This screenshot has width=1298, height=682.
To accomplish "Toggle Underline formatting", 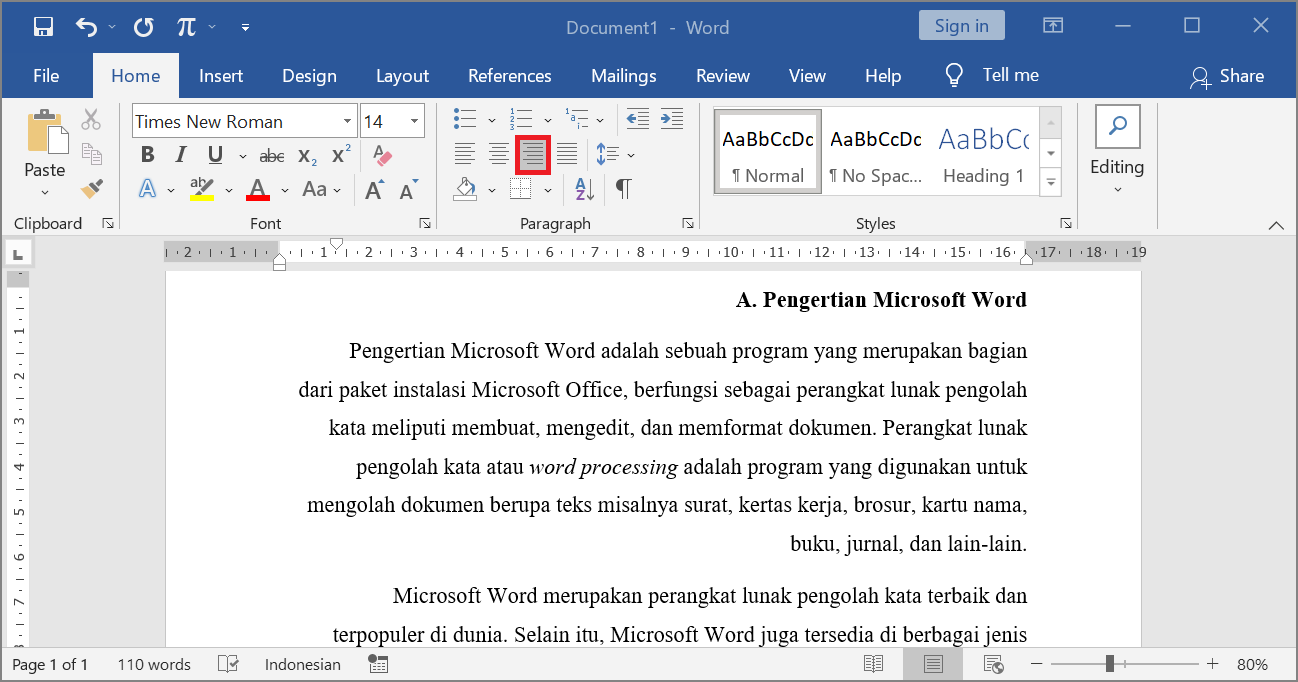I will coord(215,155).
